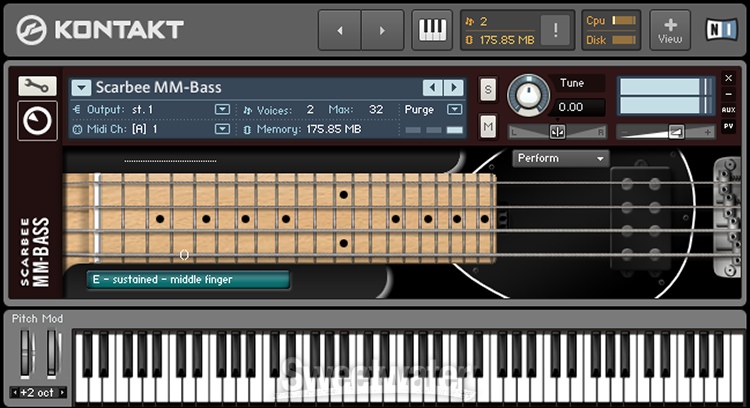Open the Purge dropdown menu
The image size is (750, 408).
coord(454,110)
